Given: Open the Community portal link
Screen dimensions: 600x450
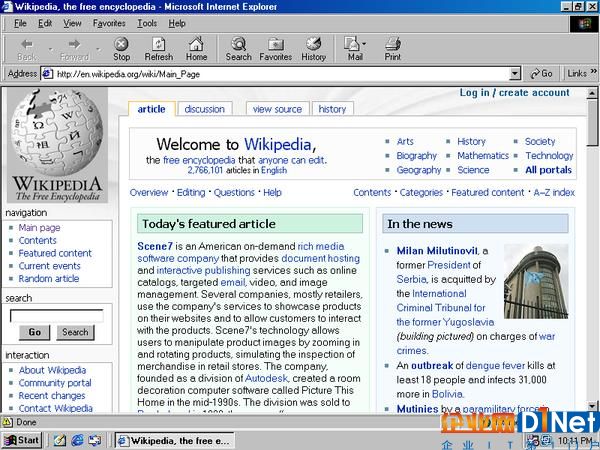Looking at the screenshot, I should (x=55, y=383).
